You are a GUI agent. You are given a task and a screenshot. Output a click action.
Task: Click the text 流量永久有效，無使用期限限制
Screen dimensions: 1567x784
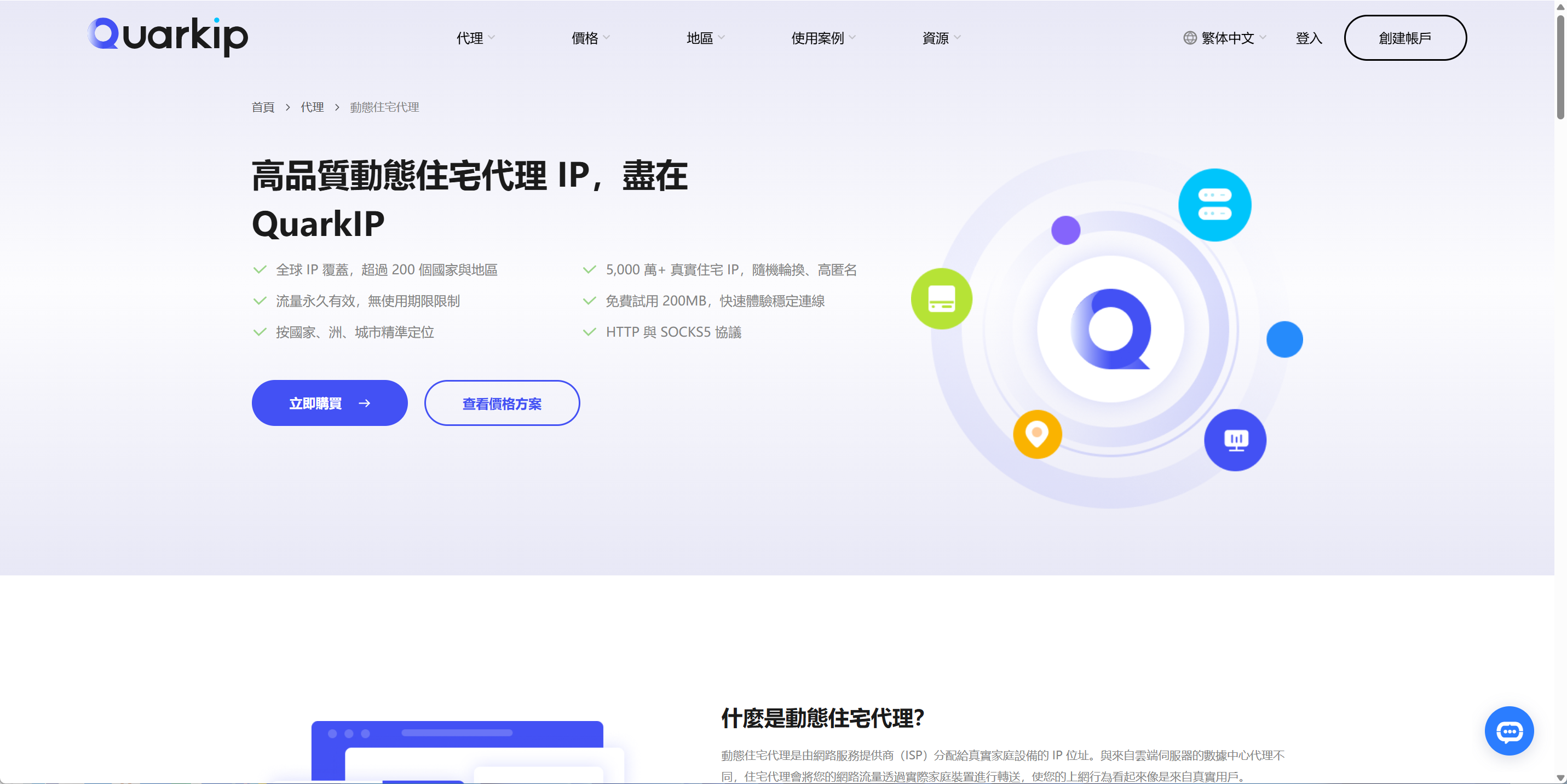[x=368, y=301]
